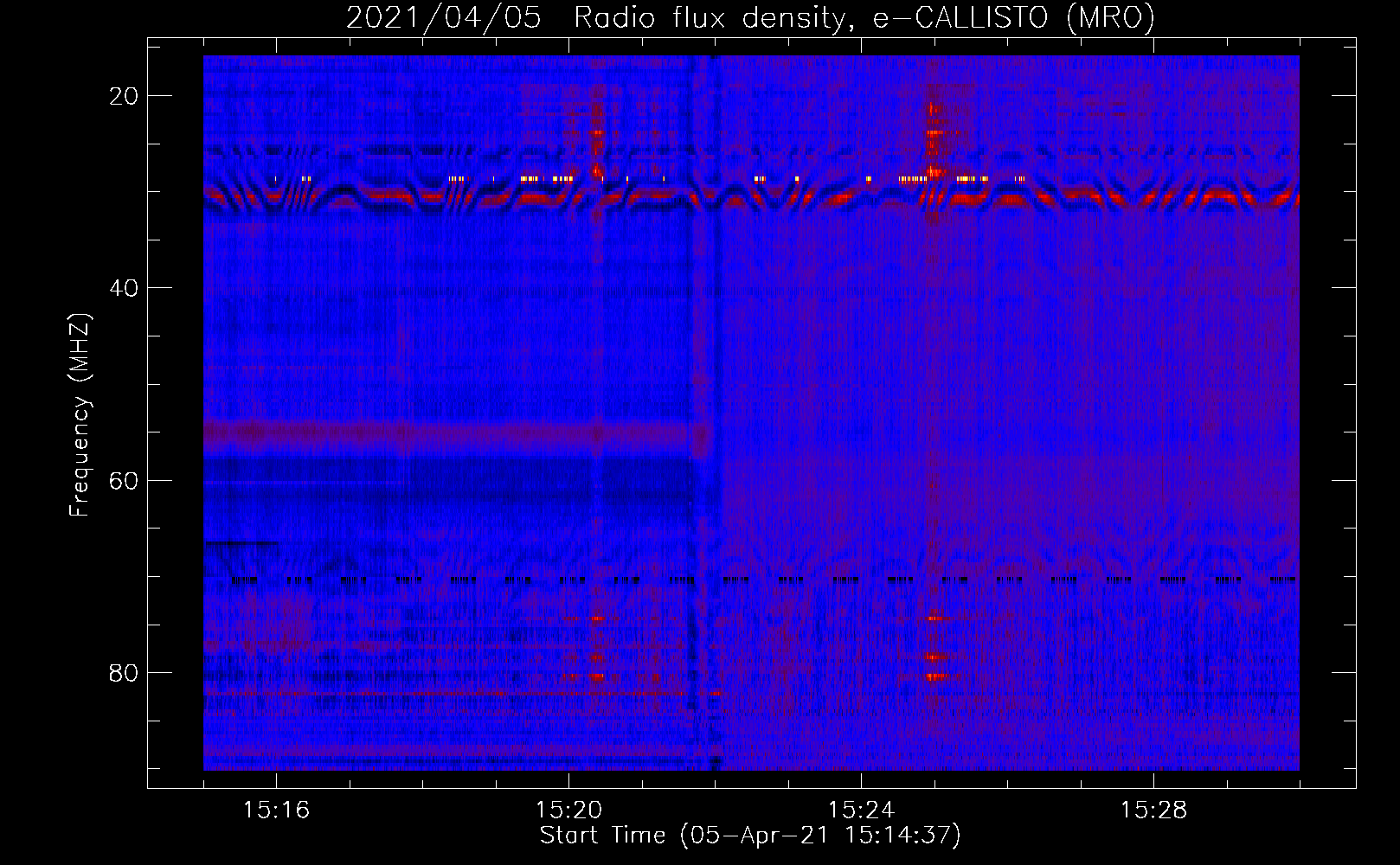Click the '40' frequency tick label
The height and width of the screenshot is (865, 1400).
click(x=124, y=288)
